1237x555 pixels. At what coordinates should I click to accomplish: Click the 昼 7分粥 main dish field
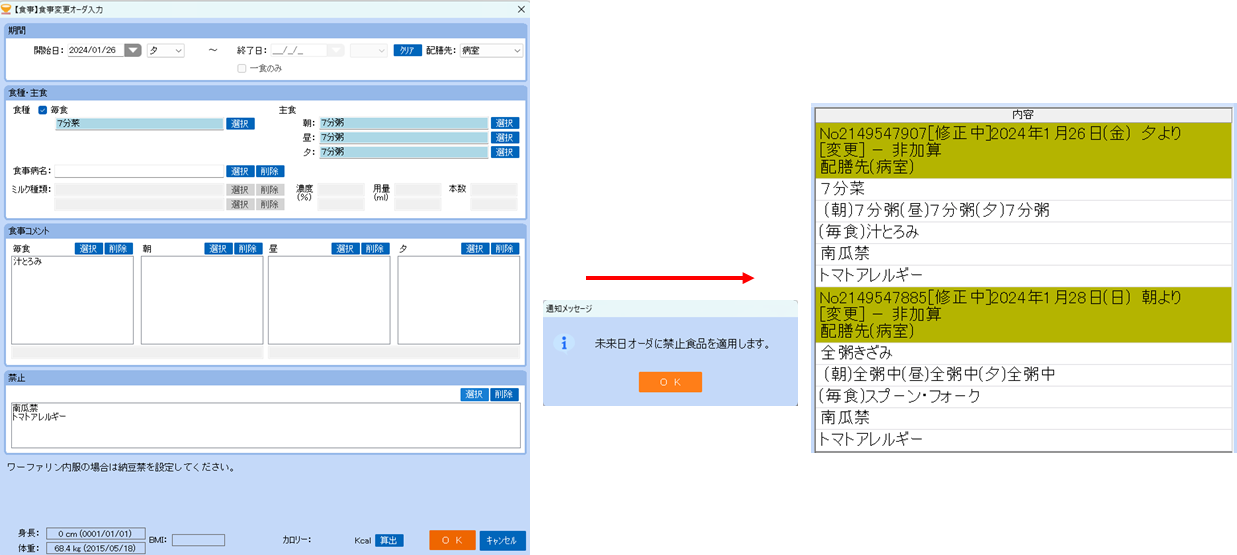(403, 137)
